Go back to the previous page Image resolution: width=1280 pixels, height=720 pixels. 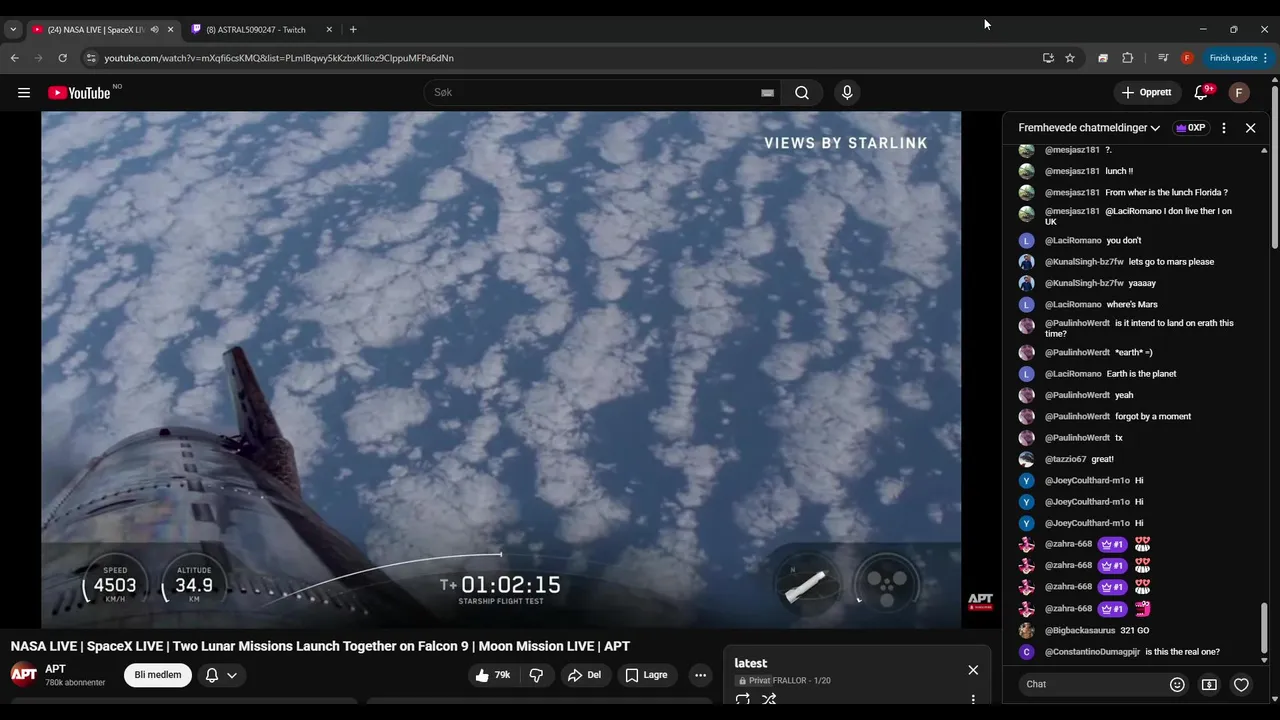click(15, 58)
